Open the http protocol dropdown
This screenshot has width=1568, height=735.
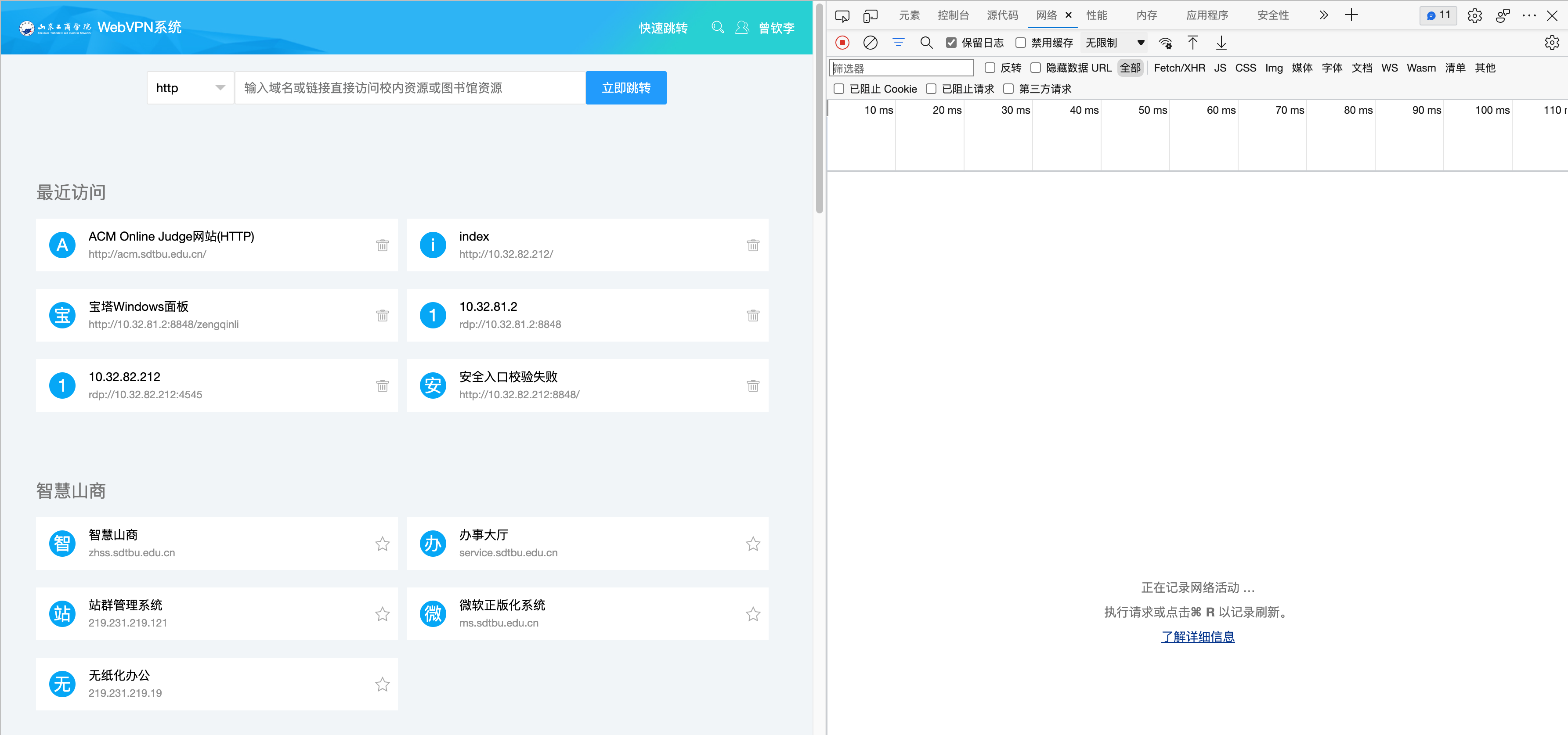pyautogui.click(x=190, y=88)
